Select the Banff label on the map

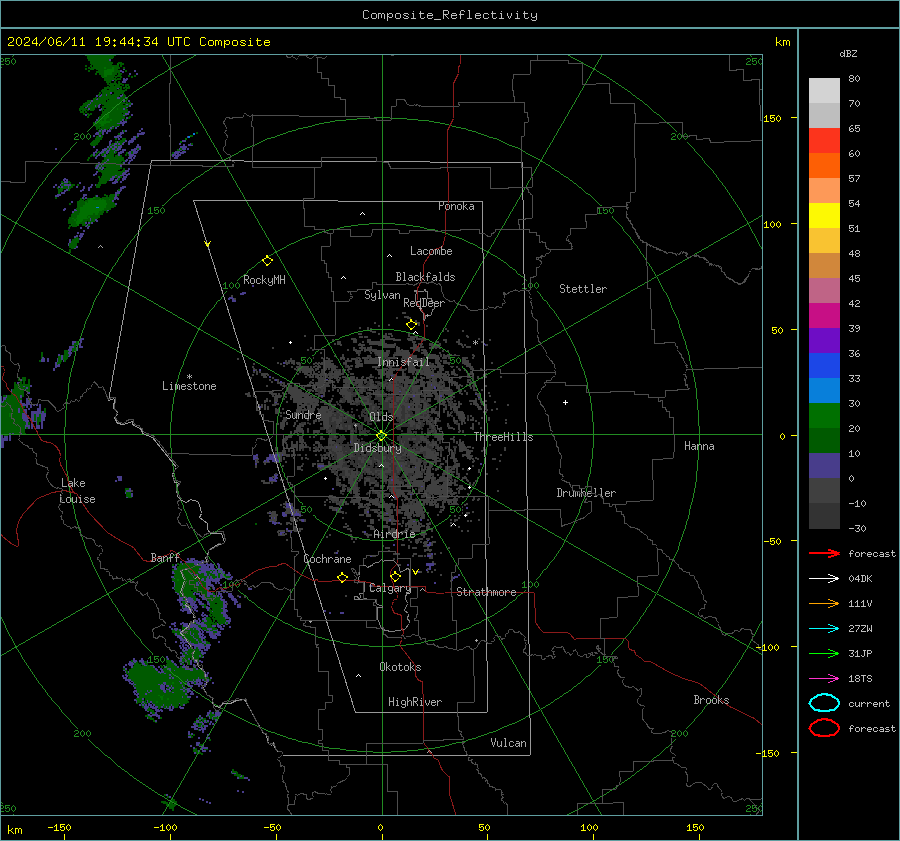coord(165,558)
